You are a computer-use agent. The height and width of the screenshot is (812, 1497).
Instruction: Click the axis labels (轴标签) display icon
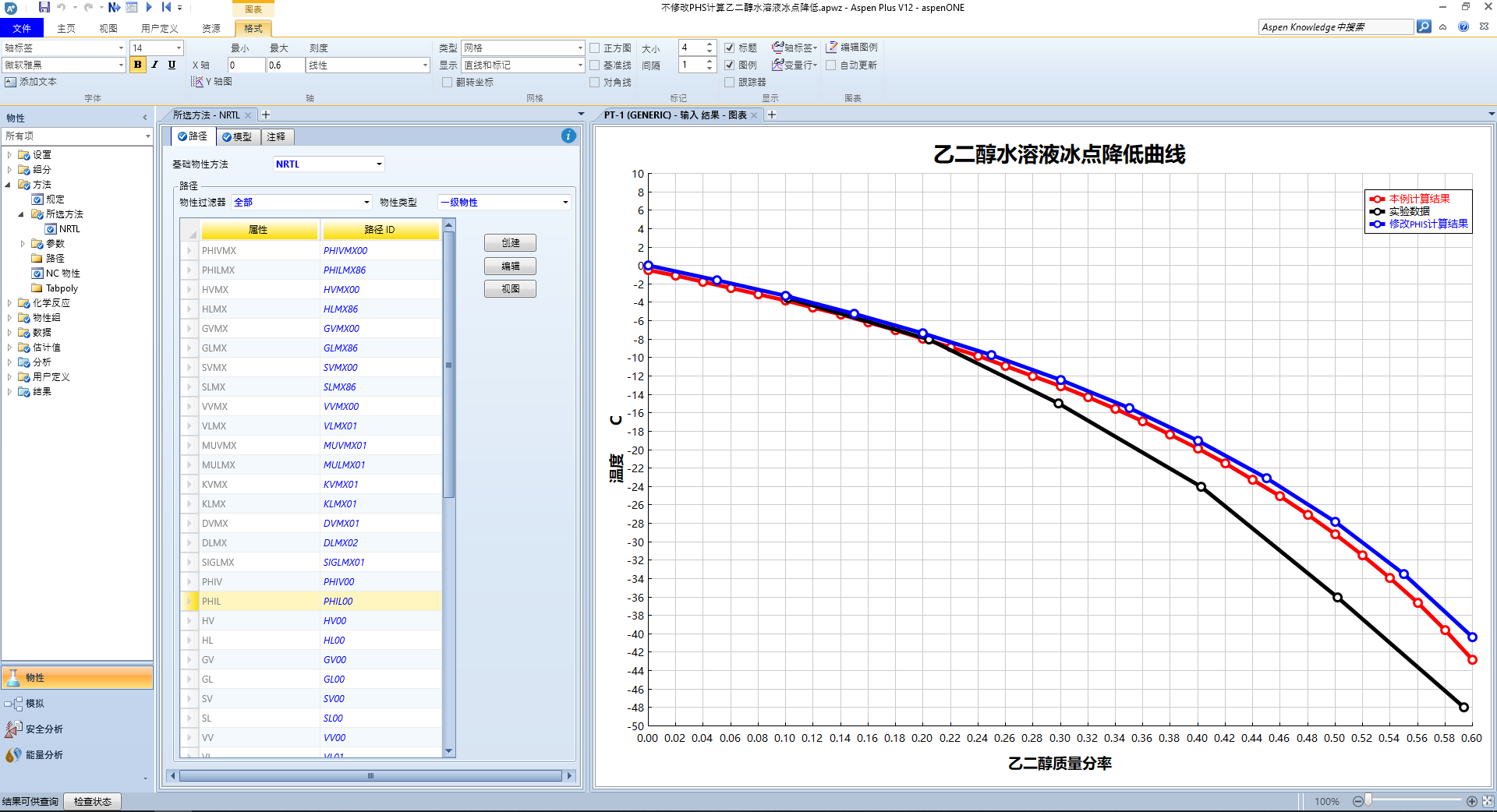click(x=777, y=48)
